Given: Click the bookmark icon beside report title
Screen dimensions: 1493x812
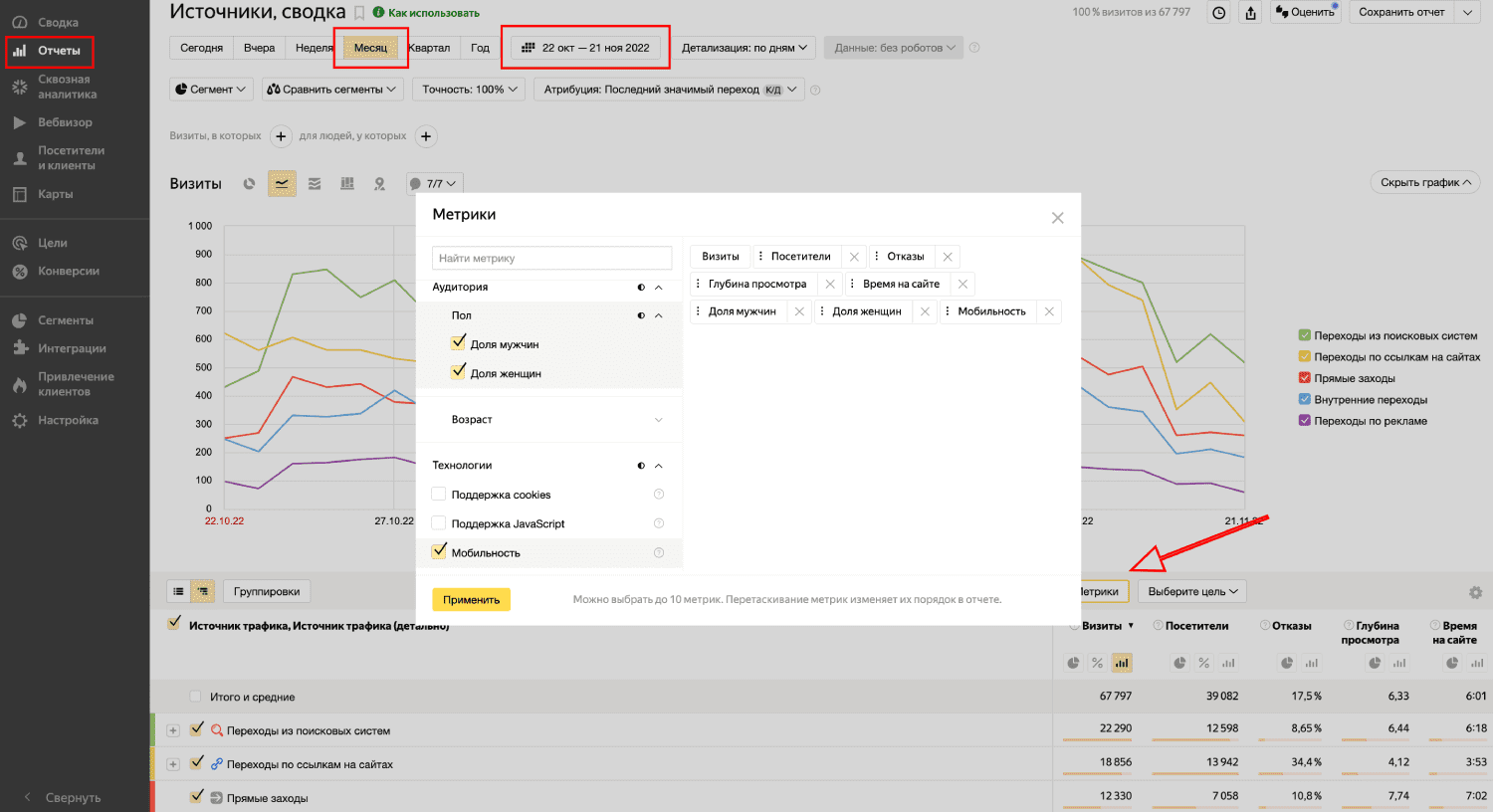Looking at the screenshot, I should [359, 13].
